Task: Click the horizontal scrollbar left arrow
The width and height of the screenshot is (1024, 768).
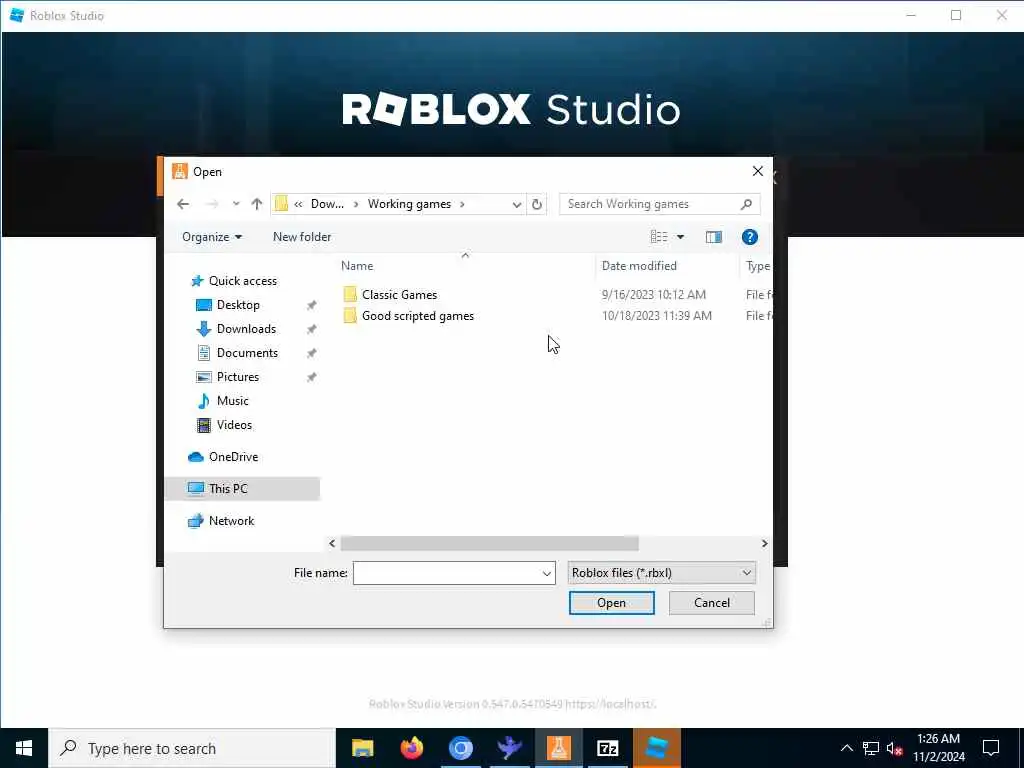Action: 332,543
